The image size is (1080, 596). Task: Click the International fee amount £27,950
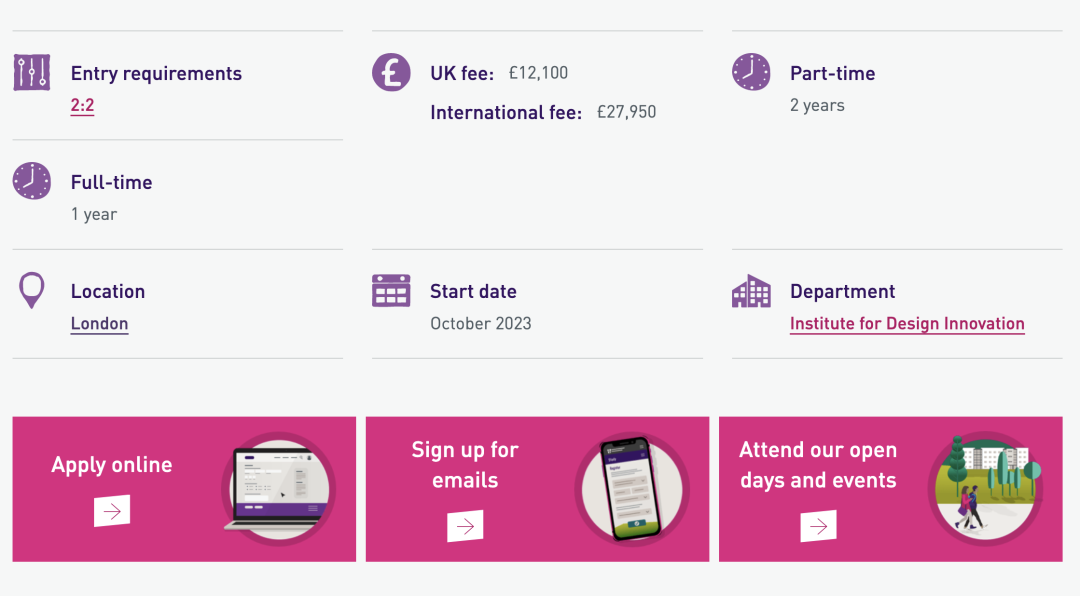(x=626, y=112)
